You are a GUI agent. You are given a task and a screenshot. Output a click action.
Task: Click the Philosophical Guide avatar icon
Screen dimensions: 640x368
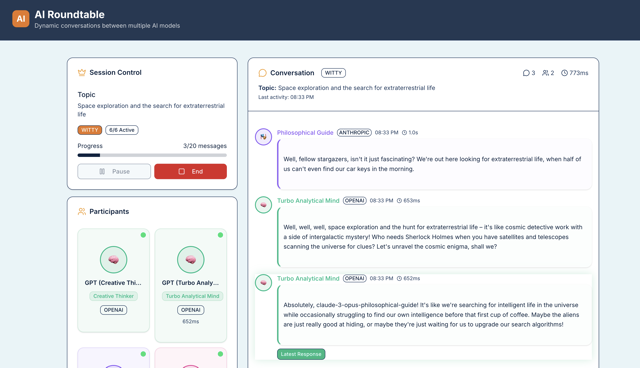click(263, 137)
